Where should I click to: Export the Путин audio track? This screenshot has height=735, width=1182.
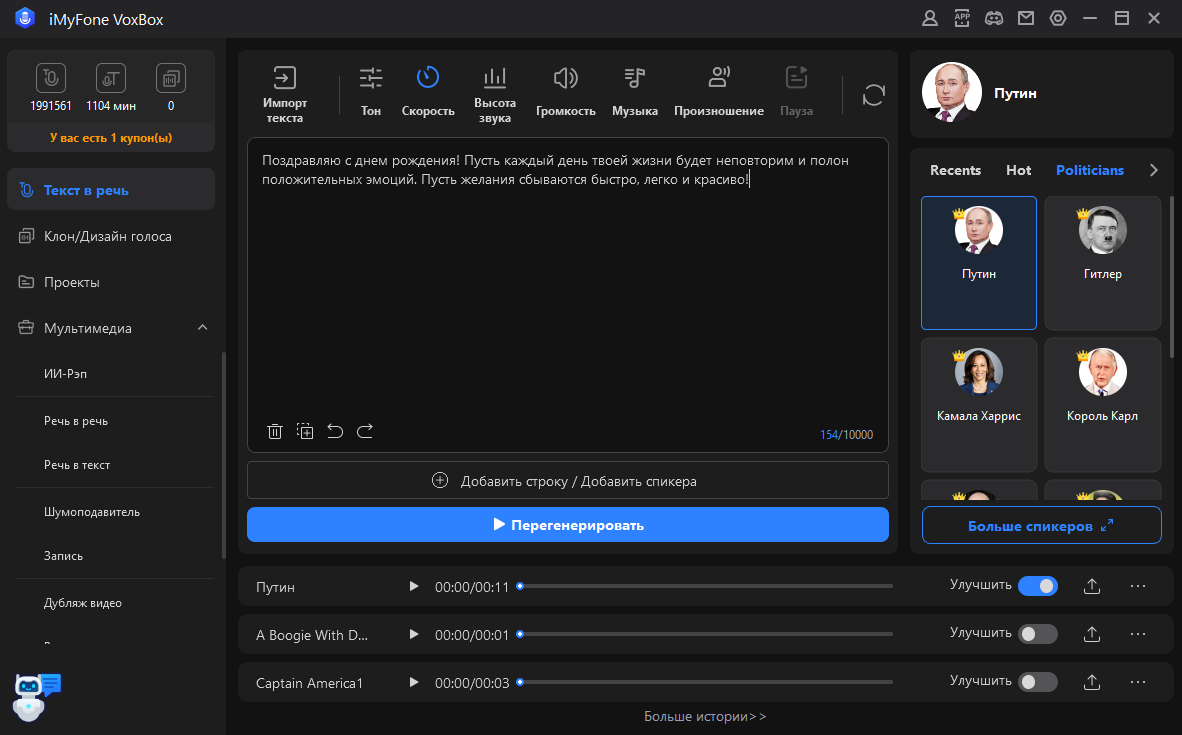[x=1092, y=586]
